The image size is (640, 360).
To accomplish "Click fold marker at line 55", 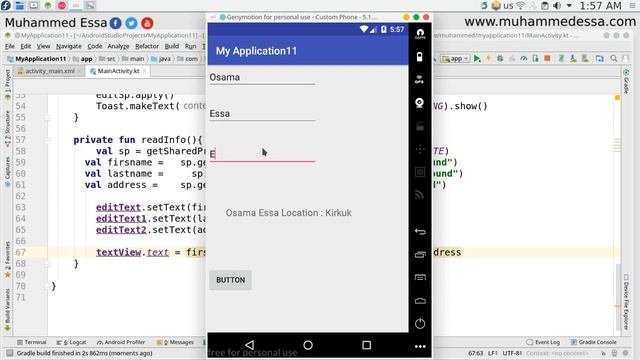I will 48,118.
